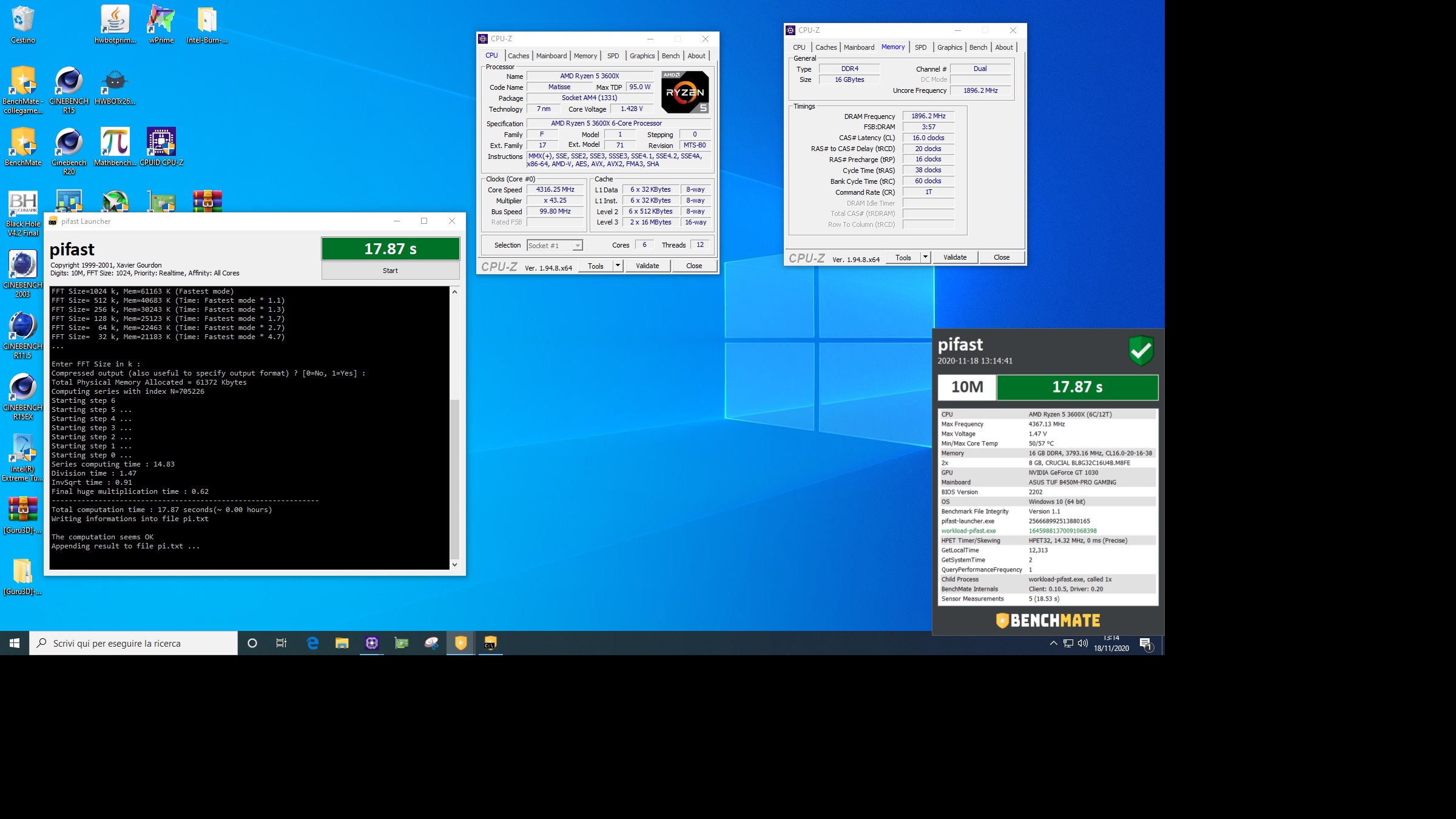The image size is (1456, 819).
Task: Switch to CPU tab in right CPU-Z window
Action: point(799,47)
